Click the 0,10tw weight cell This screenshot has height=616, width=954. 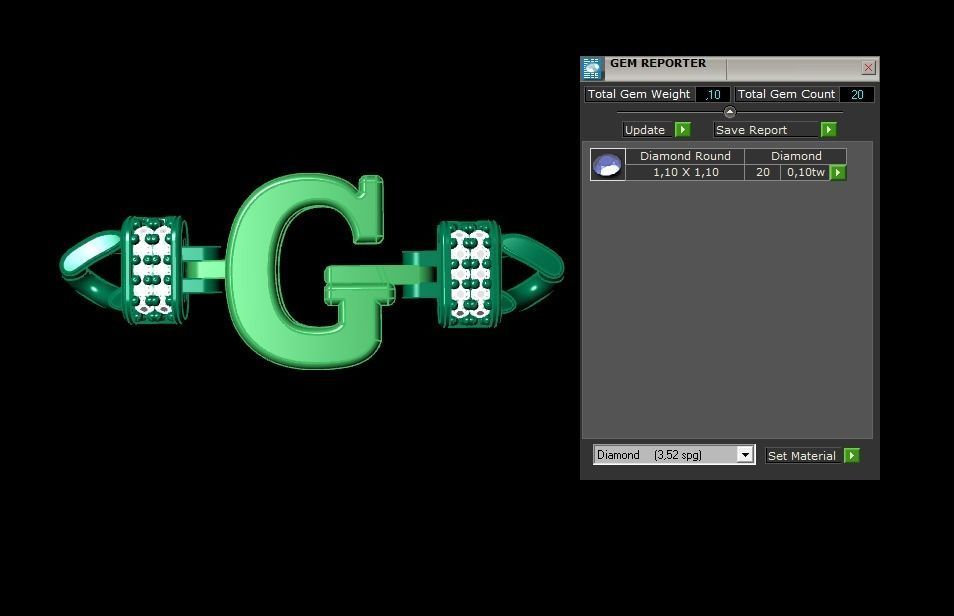coord(805,172)
